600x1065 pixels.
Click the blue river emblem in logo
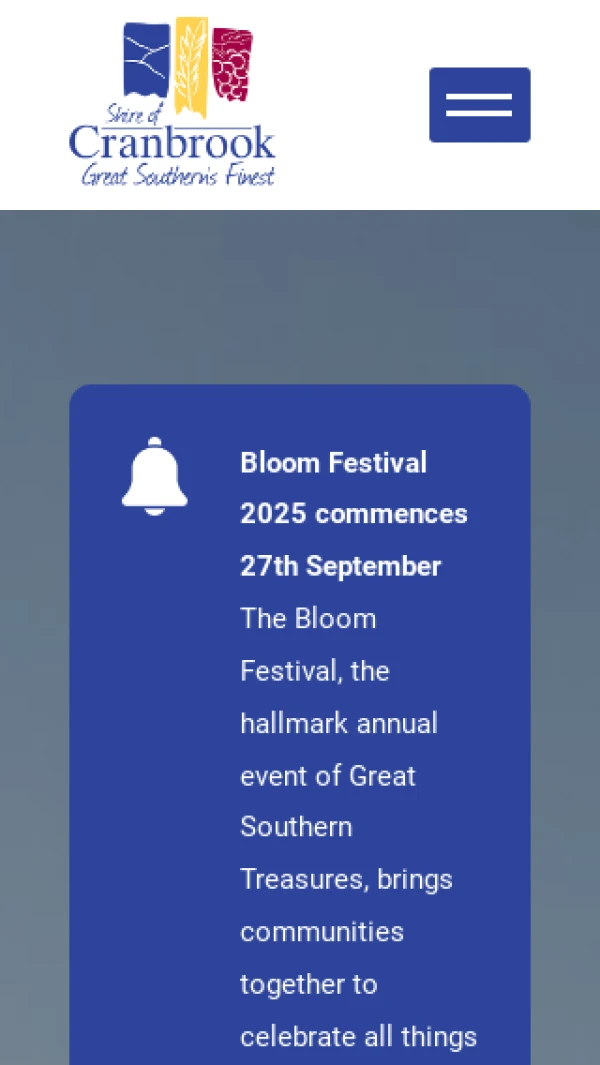146,60
